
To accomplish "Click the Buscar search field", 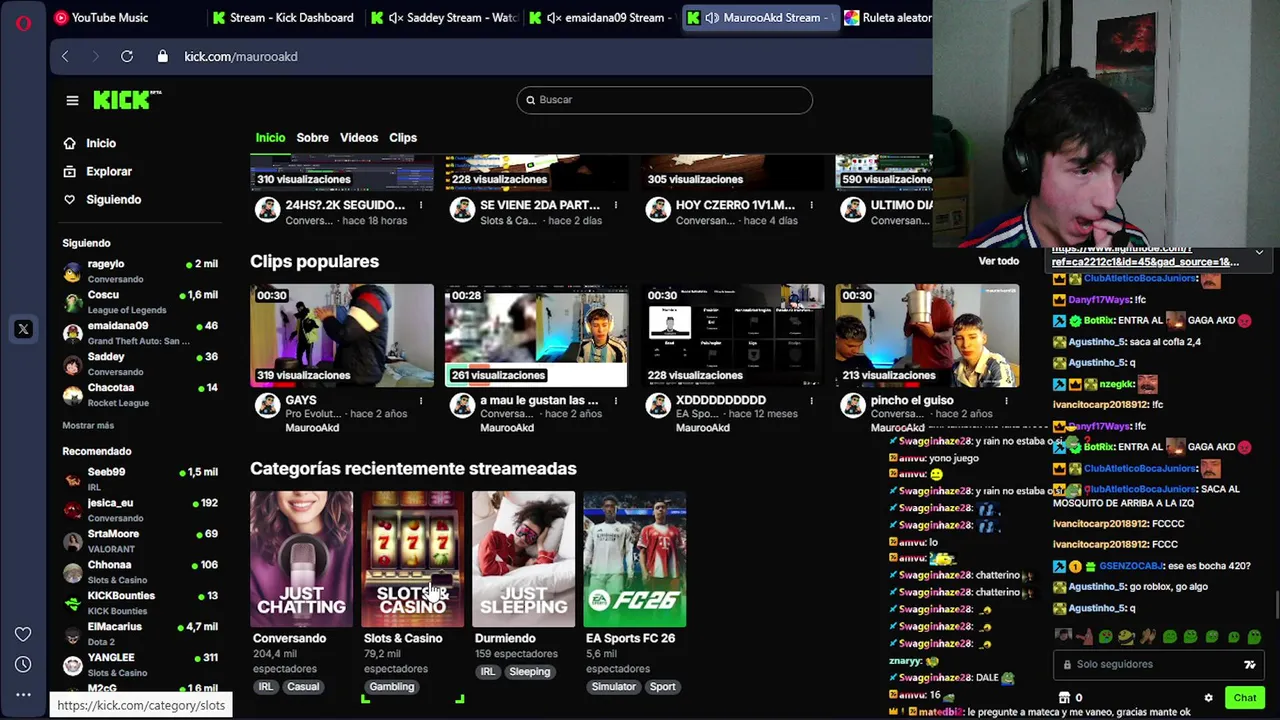I will [665, 100].
